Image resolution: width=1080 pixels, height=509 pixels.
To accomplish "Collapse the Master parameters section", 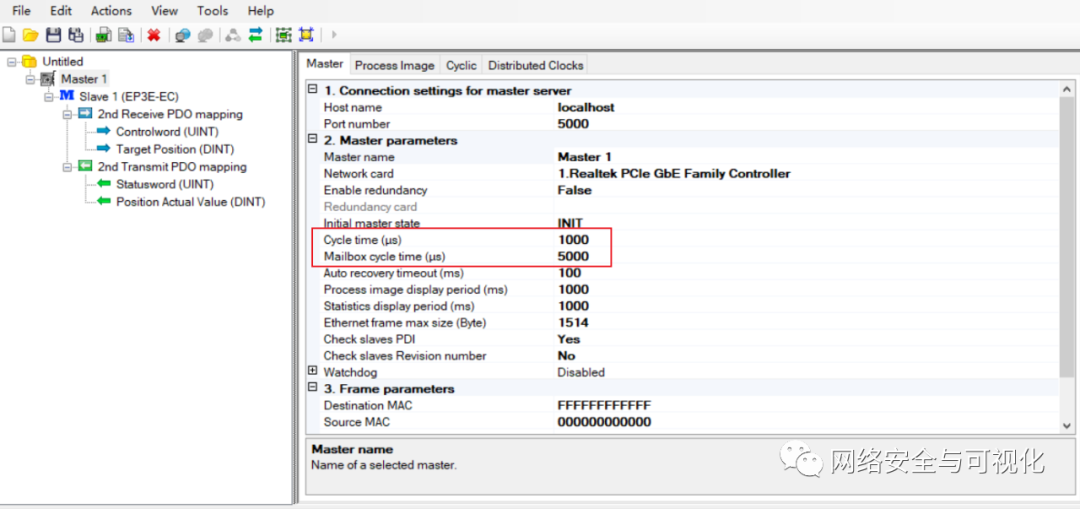I will (313, 140).
